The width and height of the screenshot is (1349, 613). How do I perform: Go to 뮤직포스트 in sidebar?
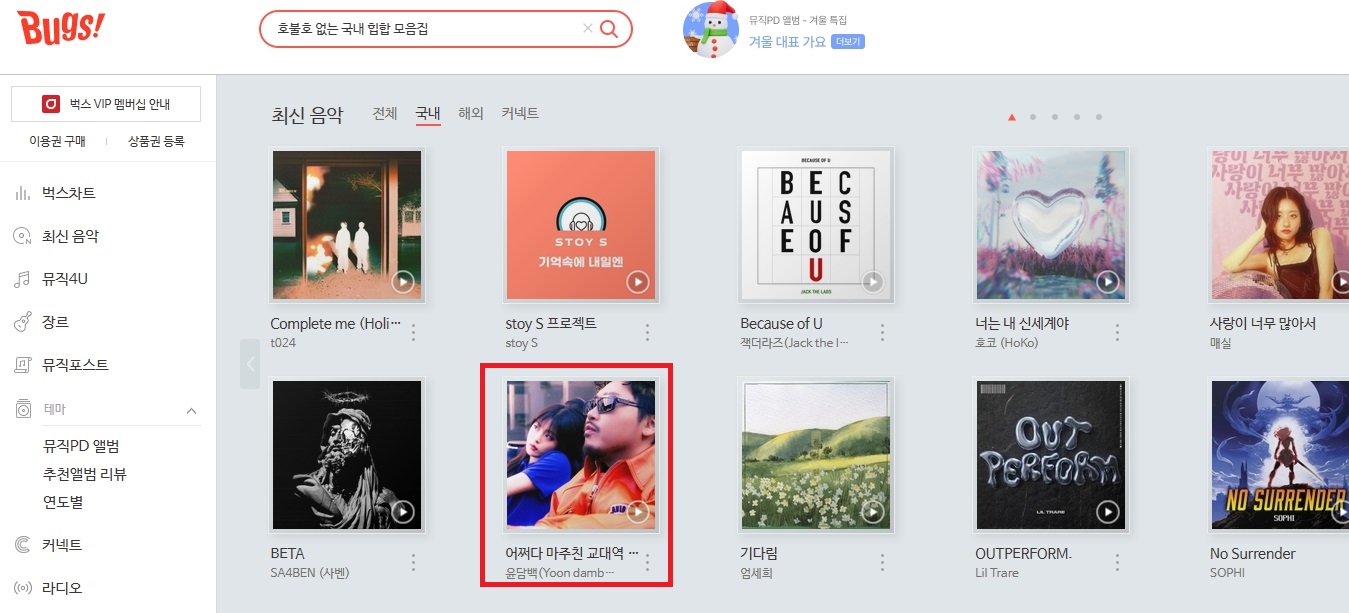click(75, 365)
